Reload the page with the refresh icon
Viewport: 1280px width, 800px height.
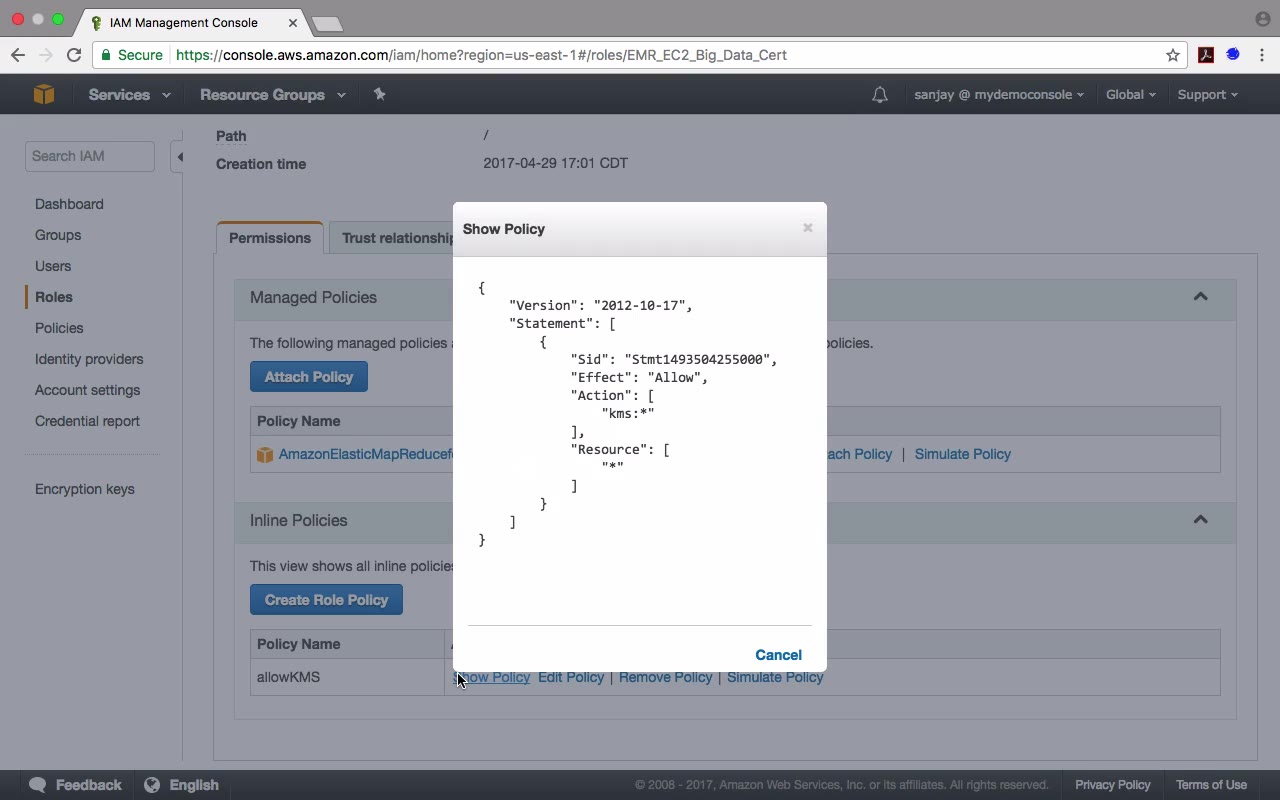point(74,55)
